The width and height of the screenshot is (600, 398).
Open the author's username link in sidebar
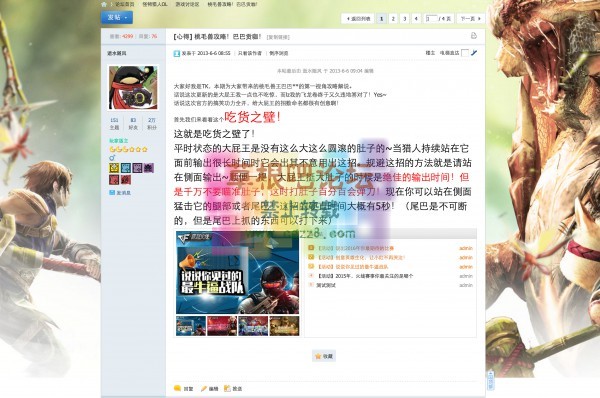(117, 53)
